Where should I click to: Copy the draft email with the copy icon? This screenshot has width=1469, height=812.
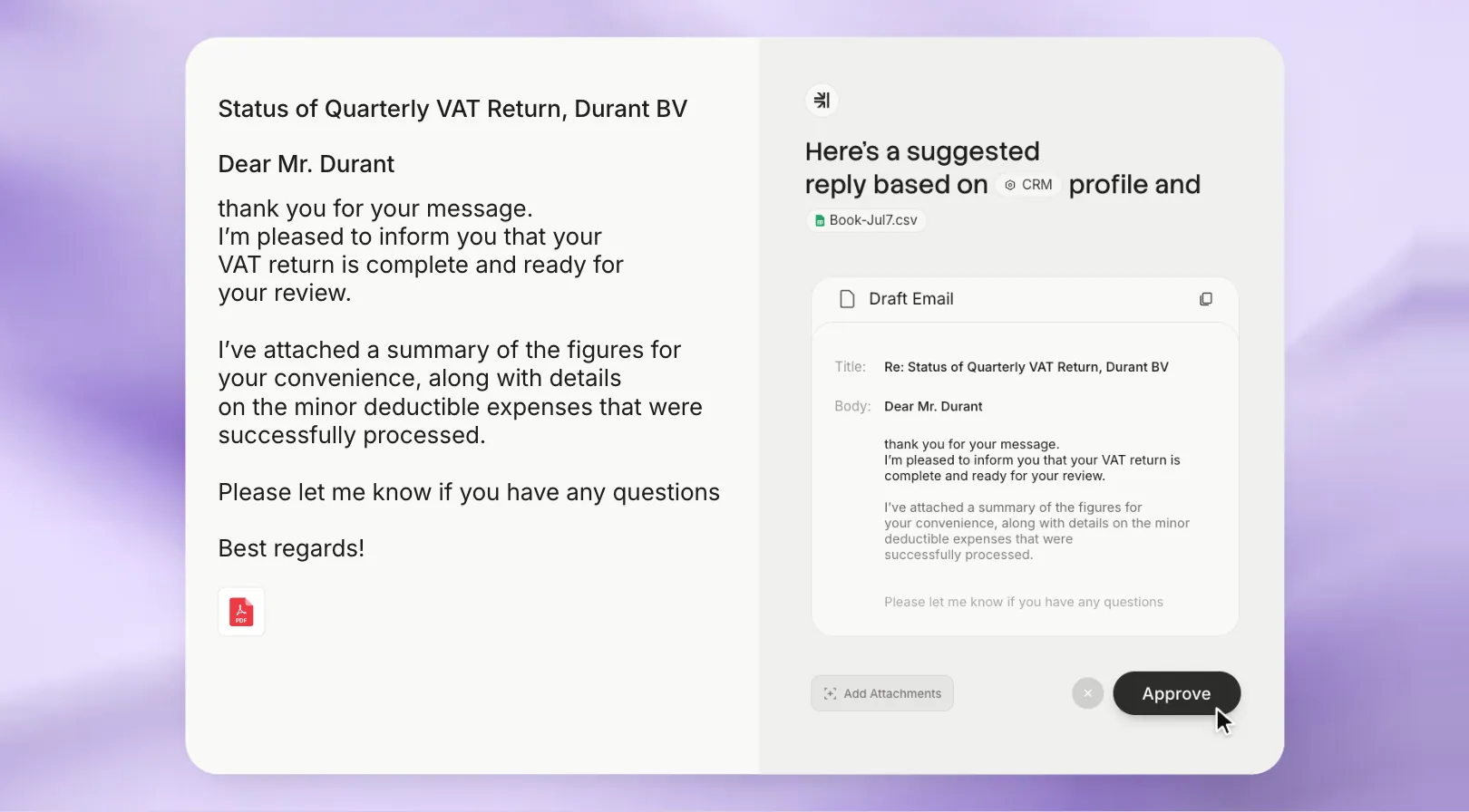tap(1206, 299)
